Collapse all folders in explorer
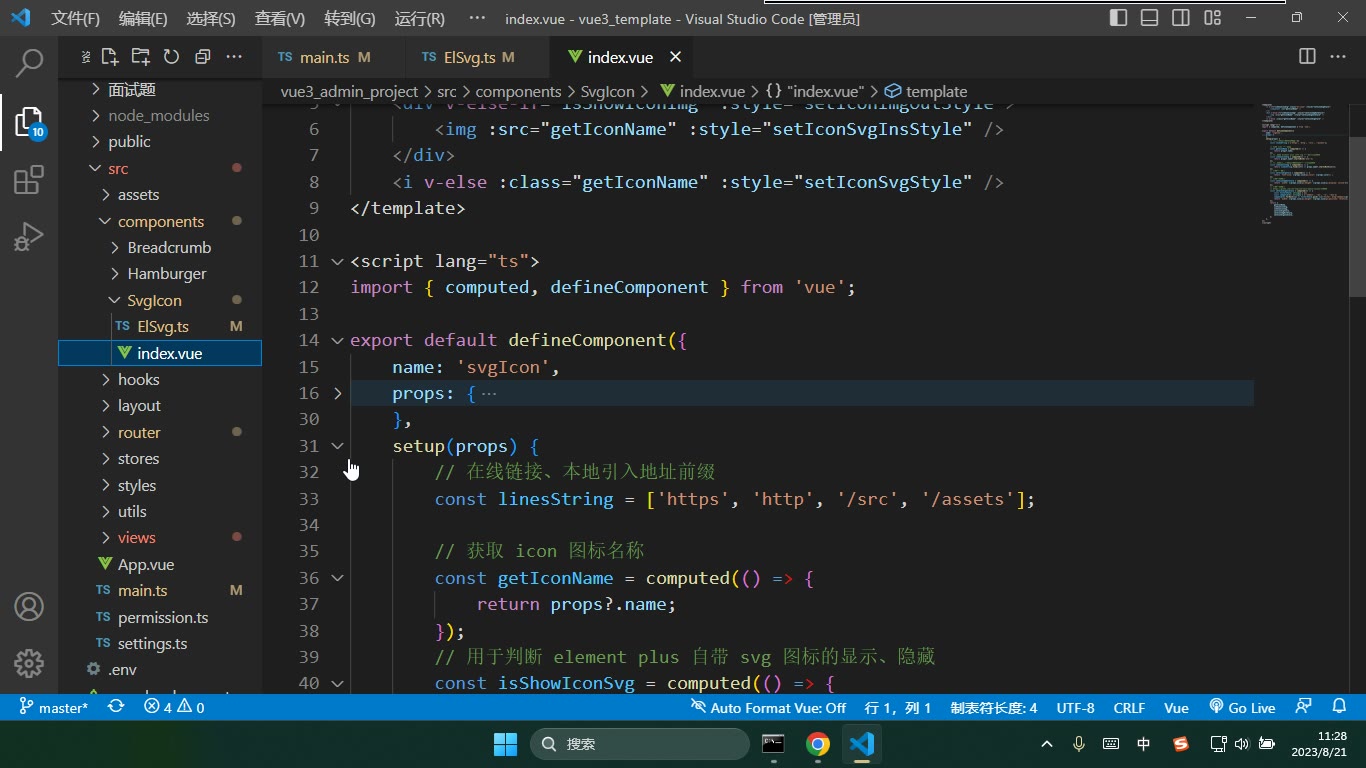 [202, 57]
